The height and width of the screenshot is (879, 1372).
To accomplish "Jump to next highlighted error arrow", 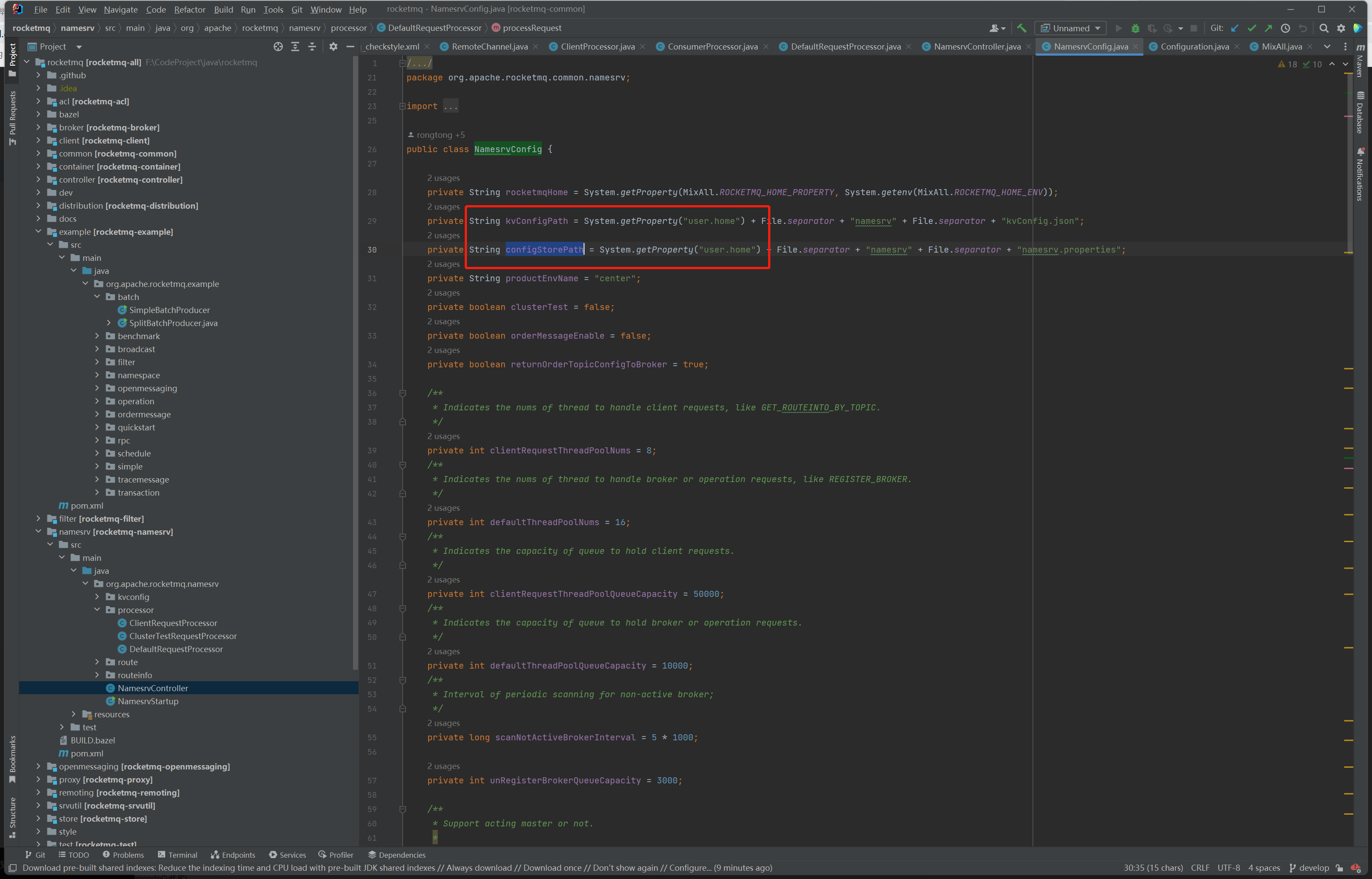I will [x=1346, y=64].
